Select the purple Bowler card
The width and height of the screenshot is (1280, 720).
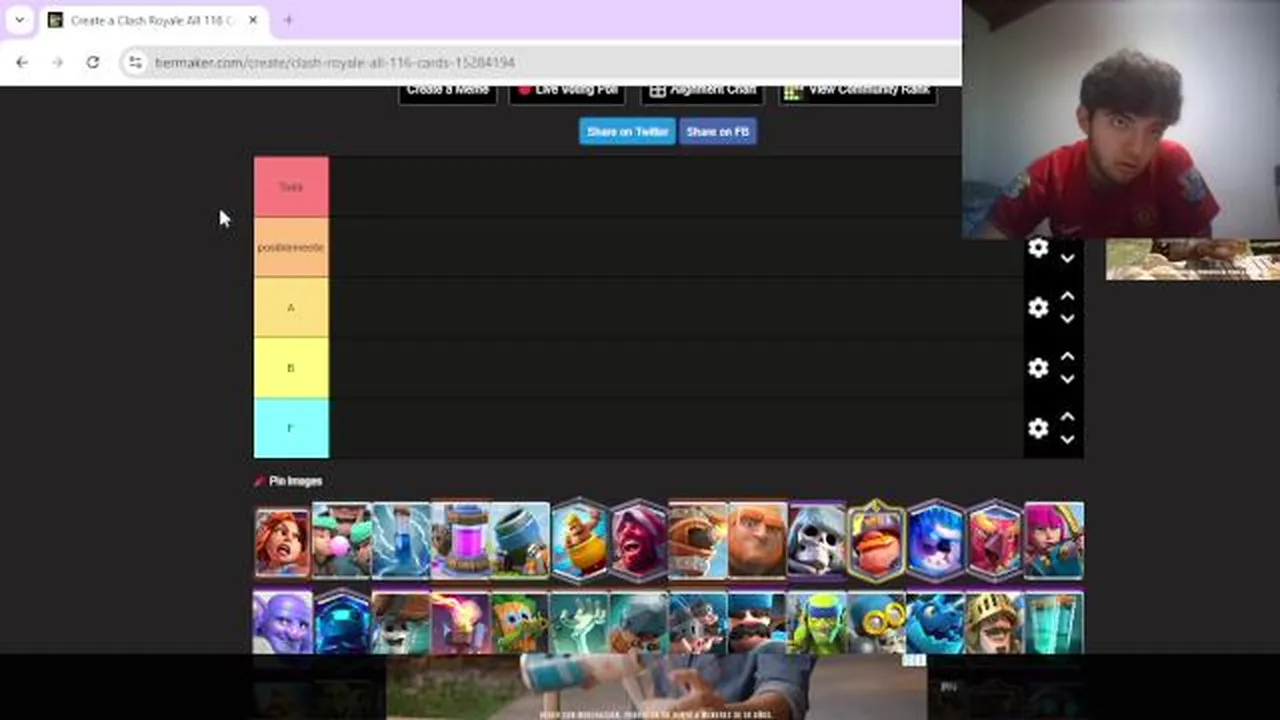pyautogui.click(x=282, y=622)
